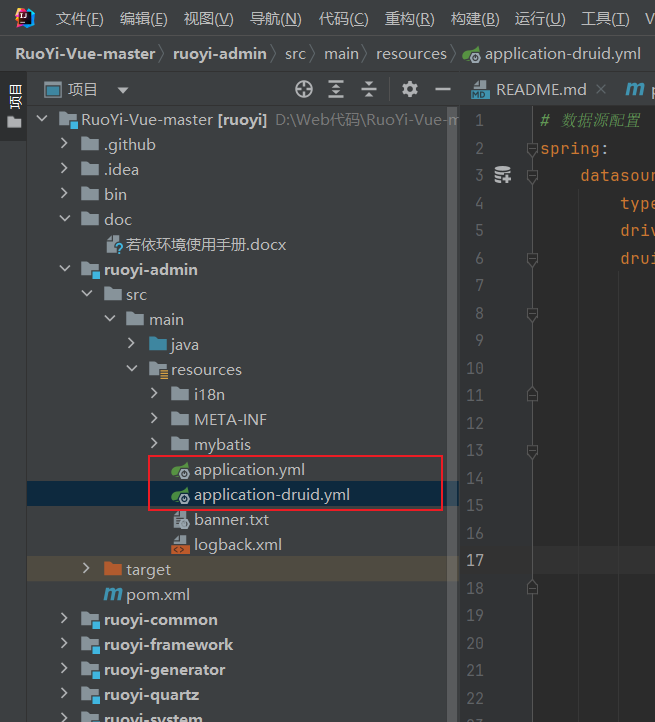Expand the .github folder
This screenshot has height=722, width=655.
coord(64,144)
